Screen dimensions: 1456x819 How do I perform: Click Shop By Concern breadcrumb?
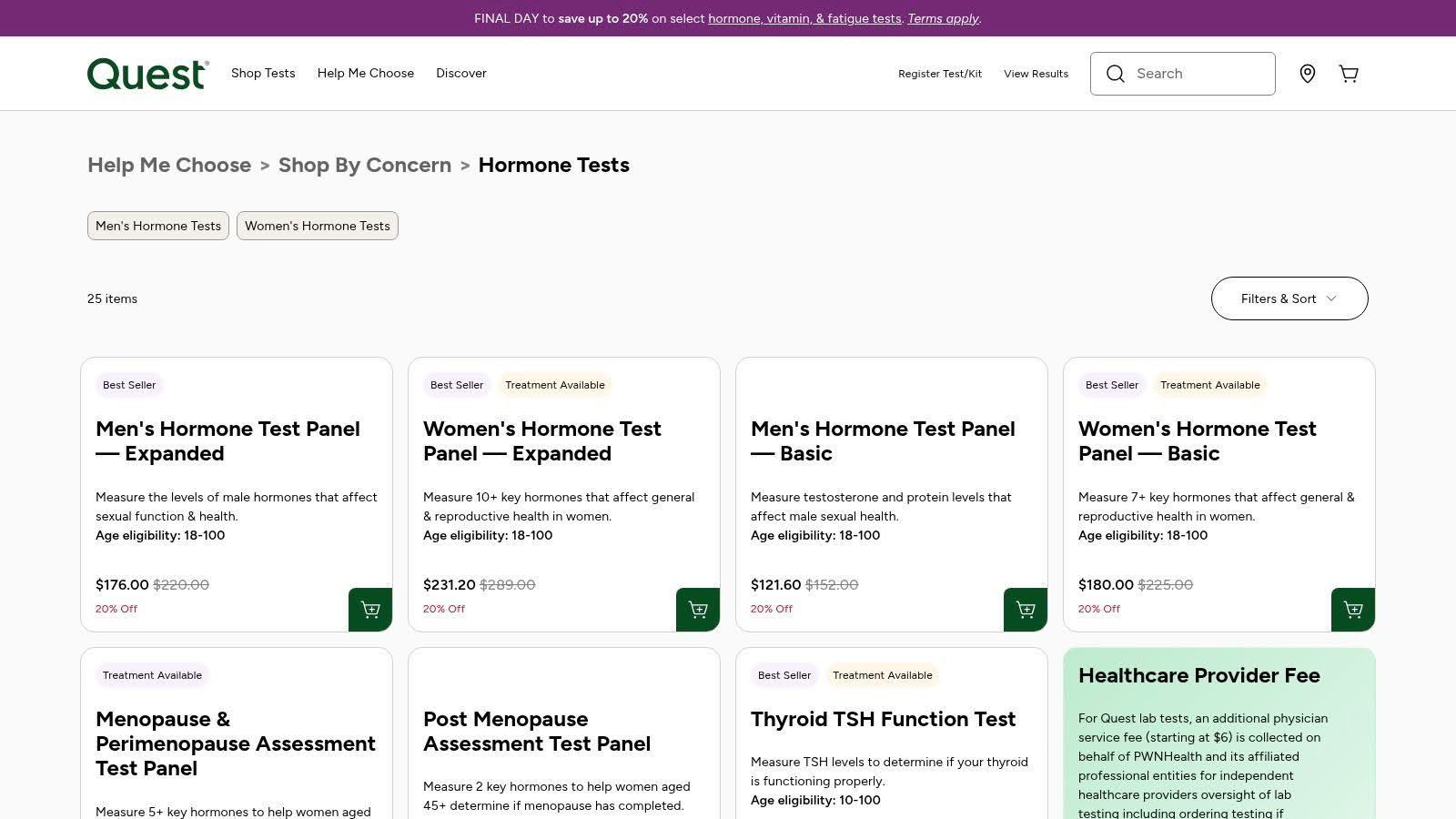pos(365,165)
